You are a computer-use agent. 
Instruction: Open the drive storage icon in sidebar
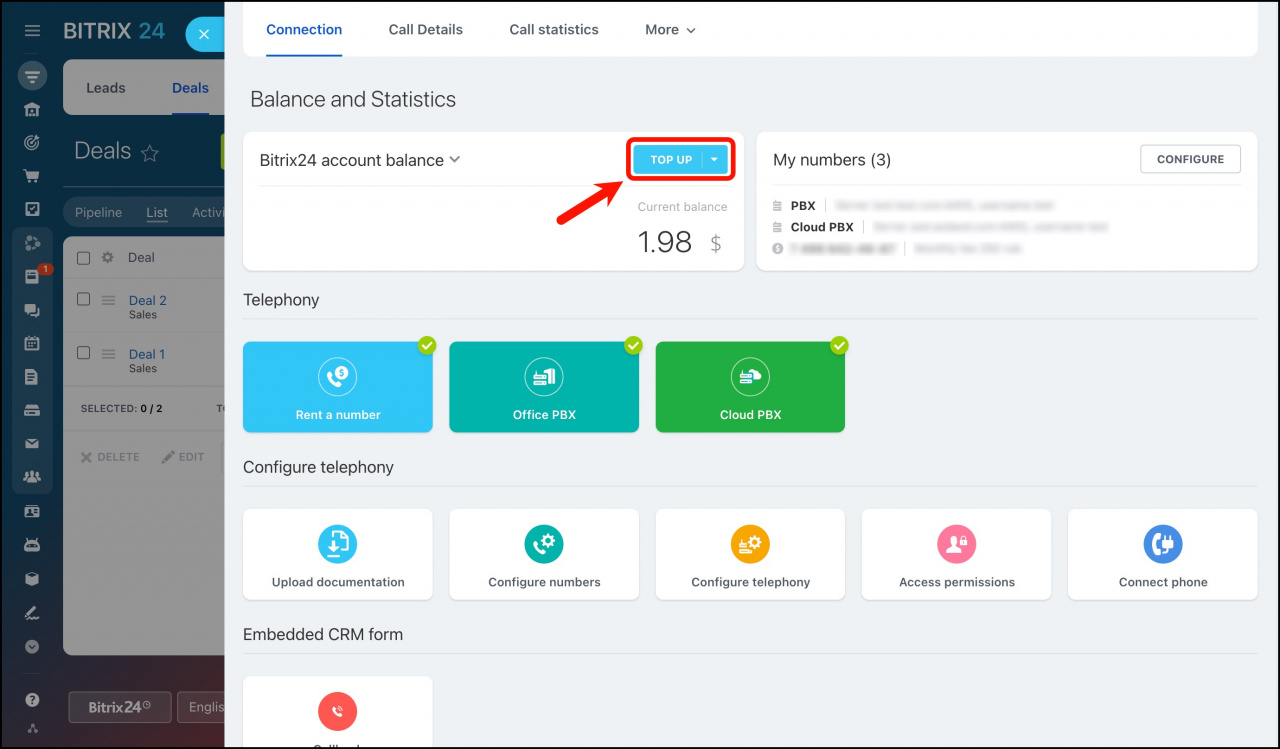[x=32, y=410]
